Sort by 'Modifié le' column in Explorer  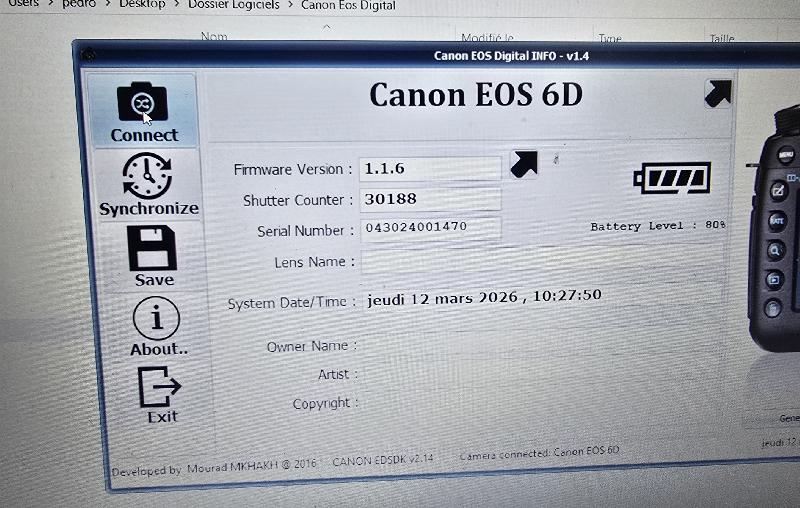(x=487, y=37)
